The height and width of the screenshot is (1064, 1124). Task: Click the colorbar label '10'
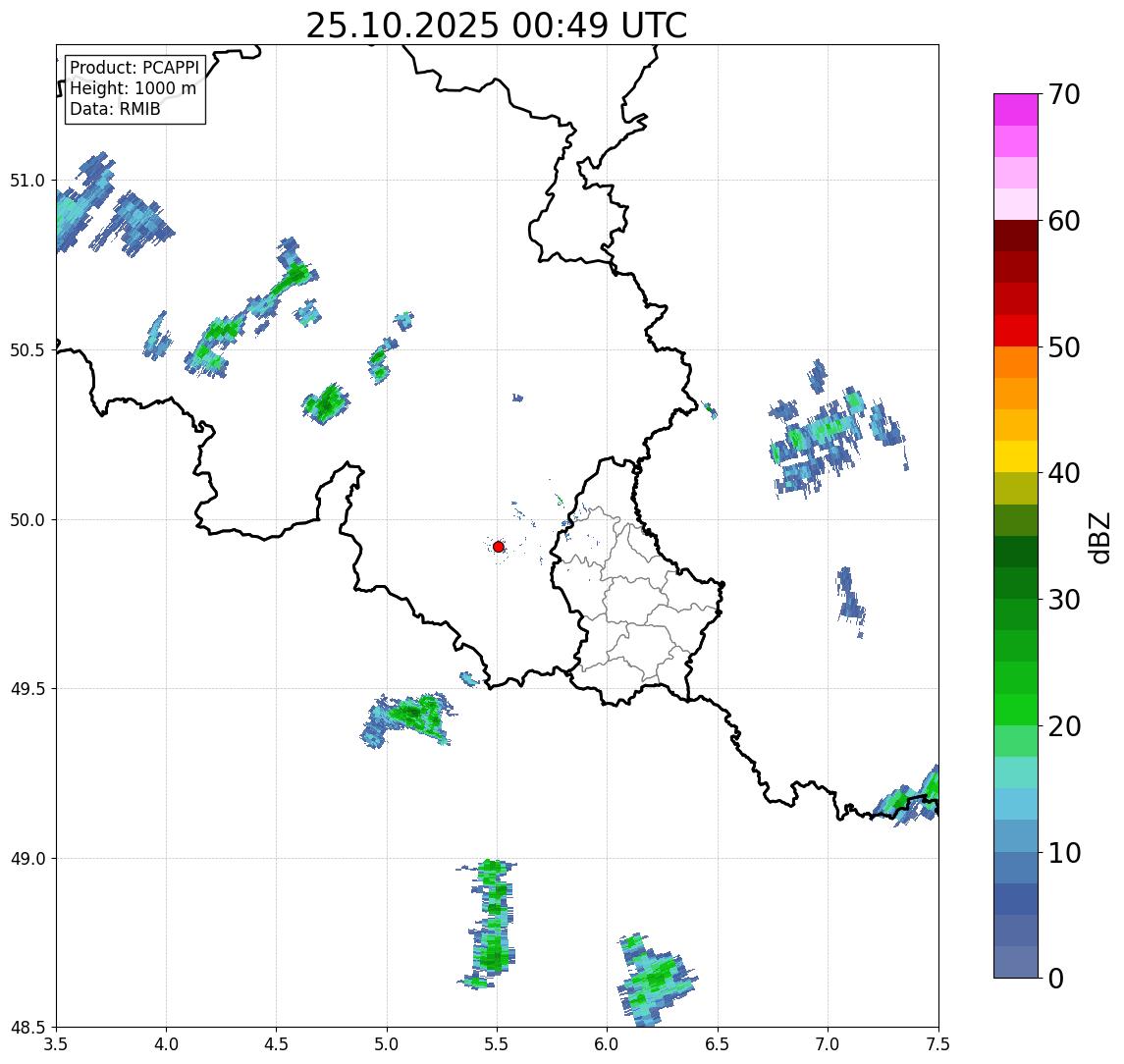coord(1063,853)
